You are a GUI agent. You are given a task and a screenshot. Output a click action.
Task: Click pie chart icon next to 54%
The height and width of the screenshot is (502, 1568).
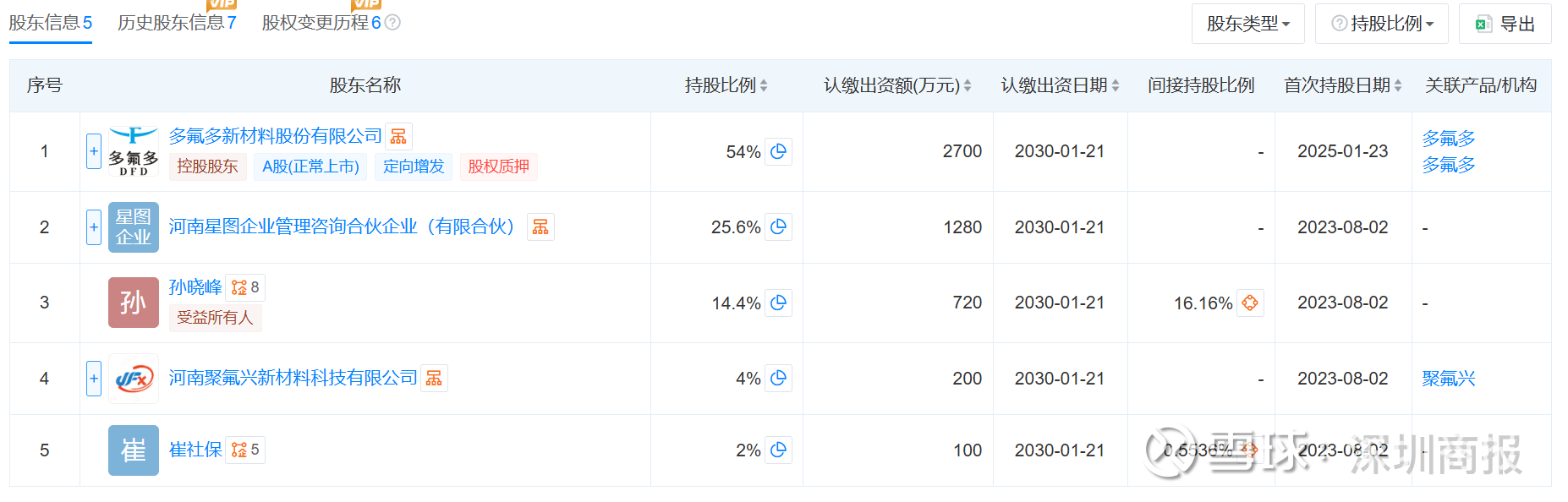coord(778,151)
